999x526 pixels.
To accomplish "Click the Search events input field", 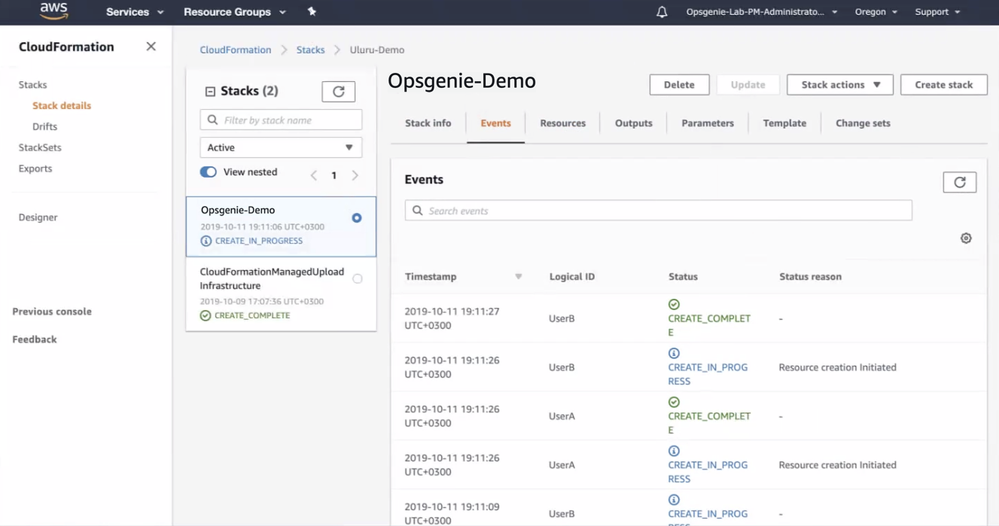I will click(659, 211).
